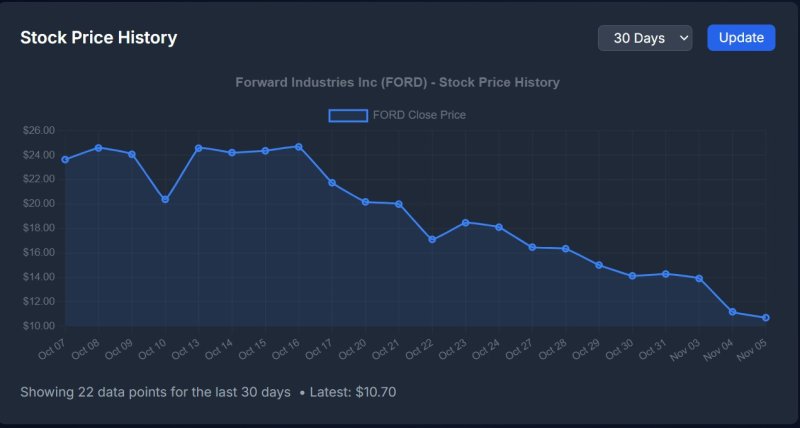Click the Update button
This screenshot has width=800, height=428.
tap(741, 38)
